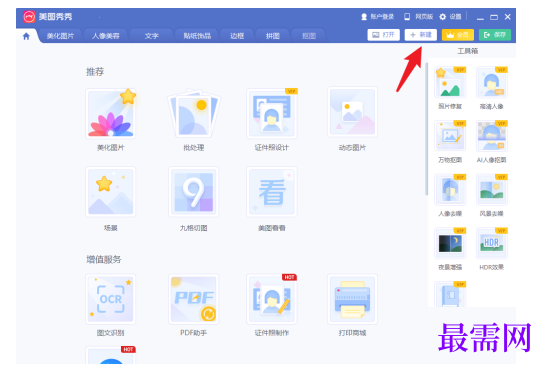Open the 网页版 web version link
Image resolution: width=550 pixels, height=369 pixels.
[419, 16]
